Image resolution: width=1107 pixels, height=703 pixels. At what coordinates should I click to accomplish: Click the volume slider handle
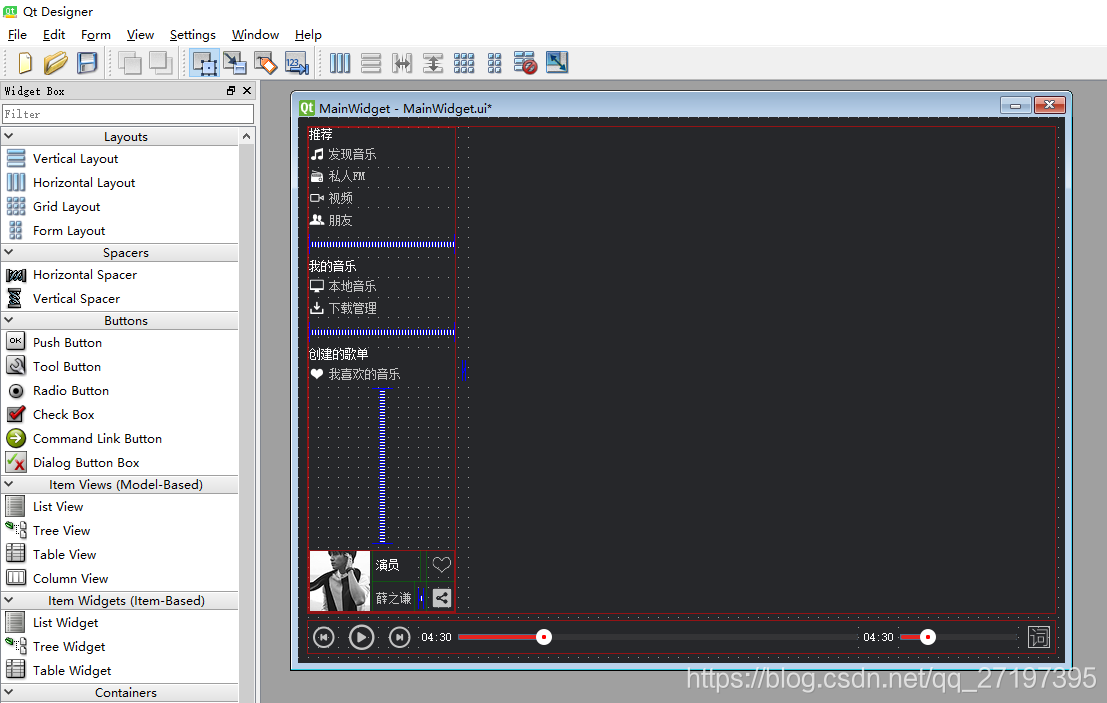tap(928, 637)
